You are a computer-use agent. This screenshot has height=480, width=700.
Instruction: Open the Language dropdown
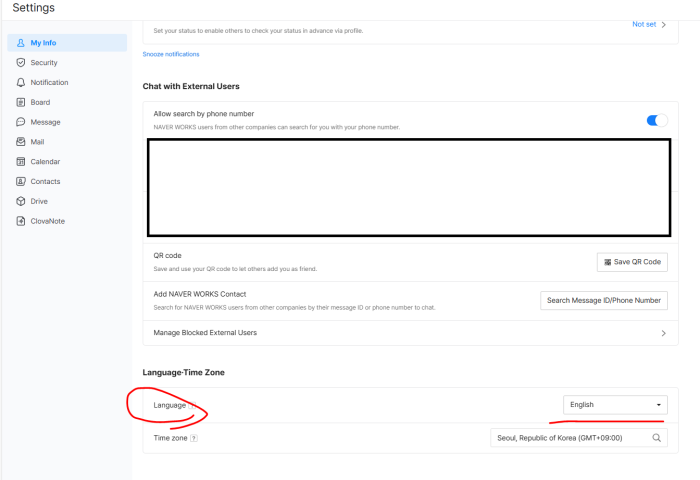[x=615, y=405]
